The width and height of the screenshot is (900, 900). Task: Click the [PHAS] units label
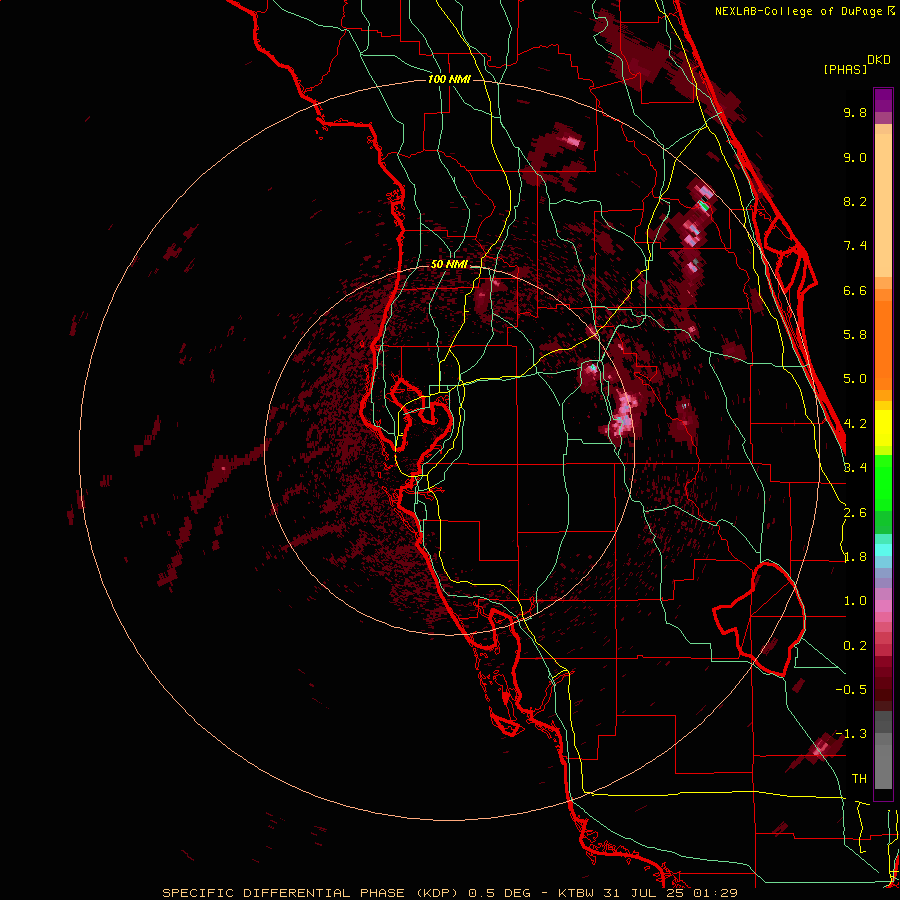pyautogui.click(x=845, y=69)
